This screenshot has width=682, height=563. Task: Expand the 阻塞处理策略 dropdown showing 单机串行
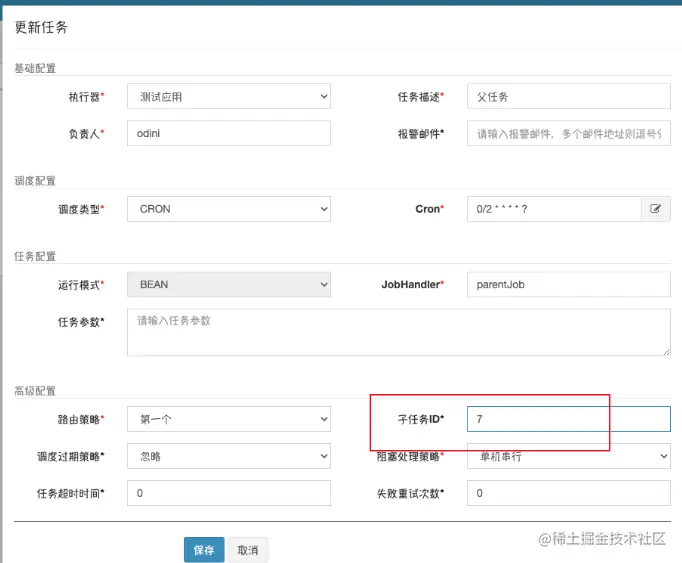[568, 456]
